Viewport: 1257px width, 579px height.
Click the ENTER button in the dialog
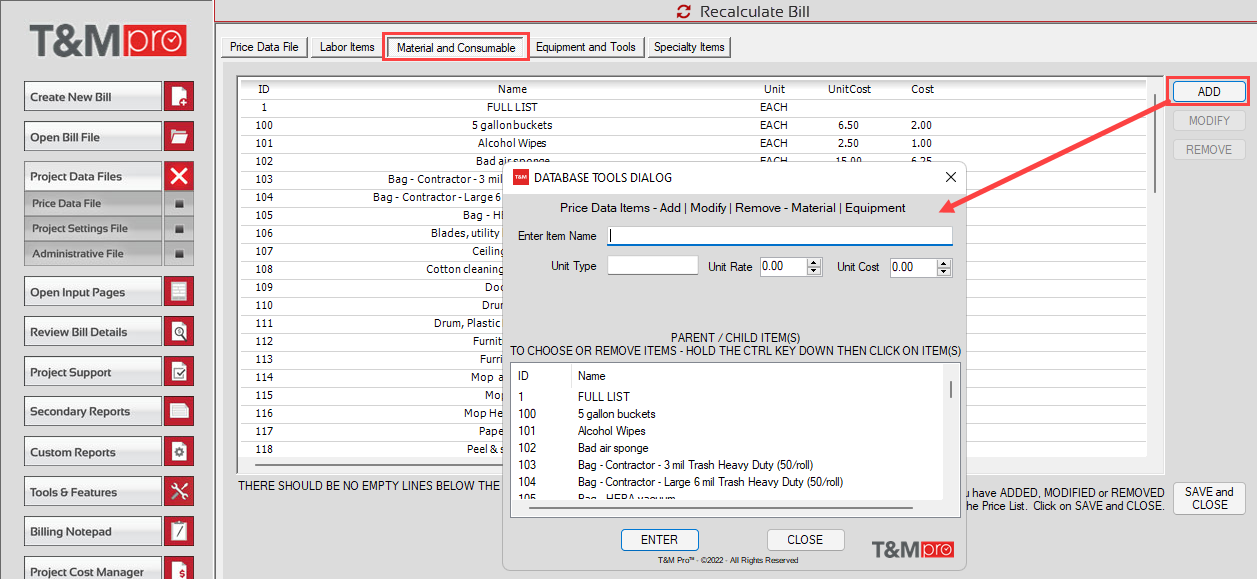coord(659,540)
